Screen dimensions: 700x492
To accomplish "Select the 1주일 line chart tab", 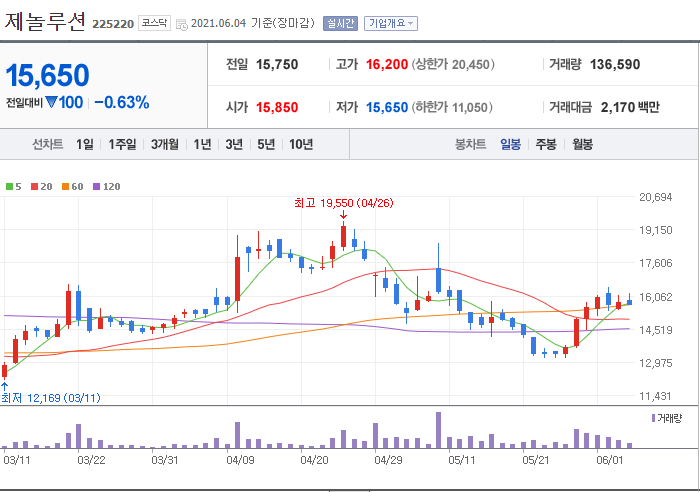I will (x=122, y=144).
